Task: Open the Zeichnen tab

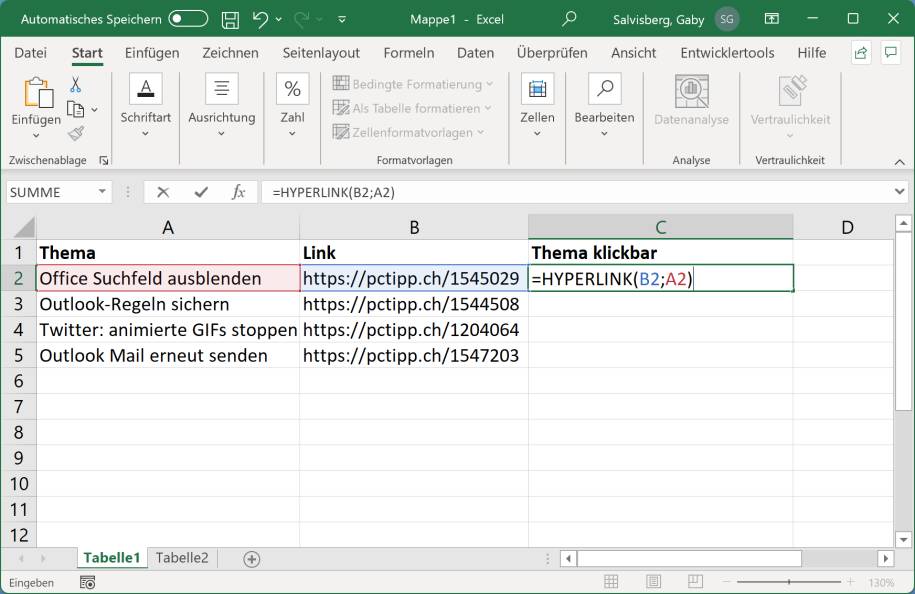Action: pyautogui.click(x=230, y=53)
